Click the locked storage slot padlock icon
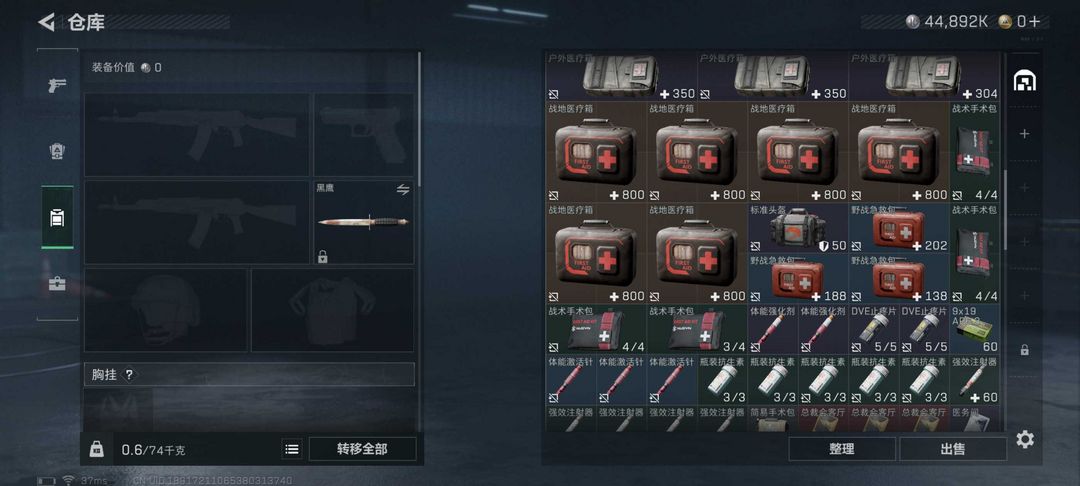The height and width of the screenshot is (486, 1080). point(1025,350)
